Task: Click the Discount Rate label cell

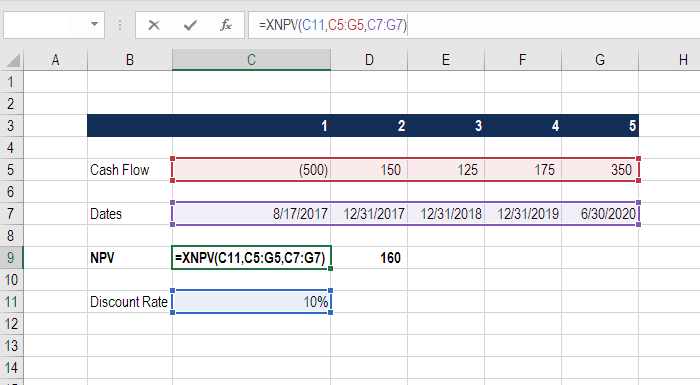Action: coord(130,301)
